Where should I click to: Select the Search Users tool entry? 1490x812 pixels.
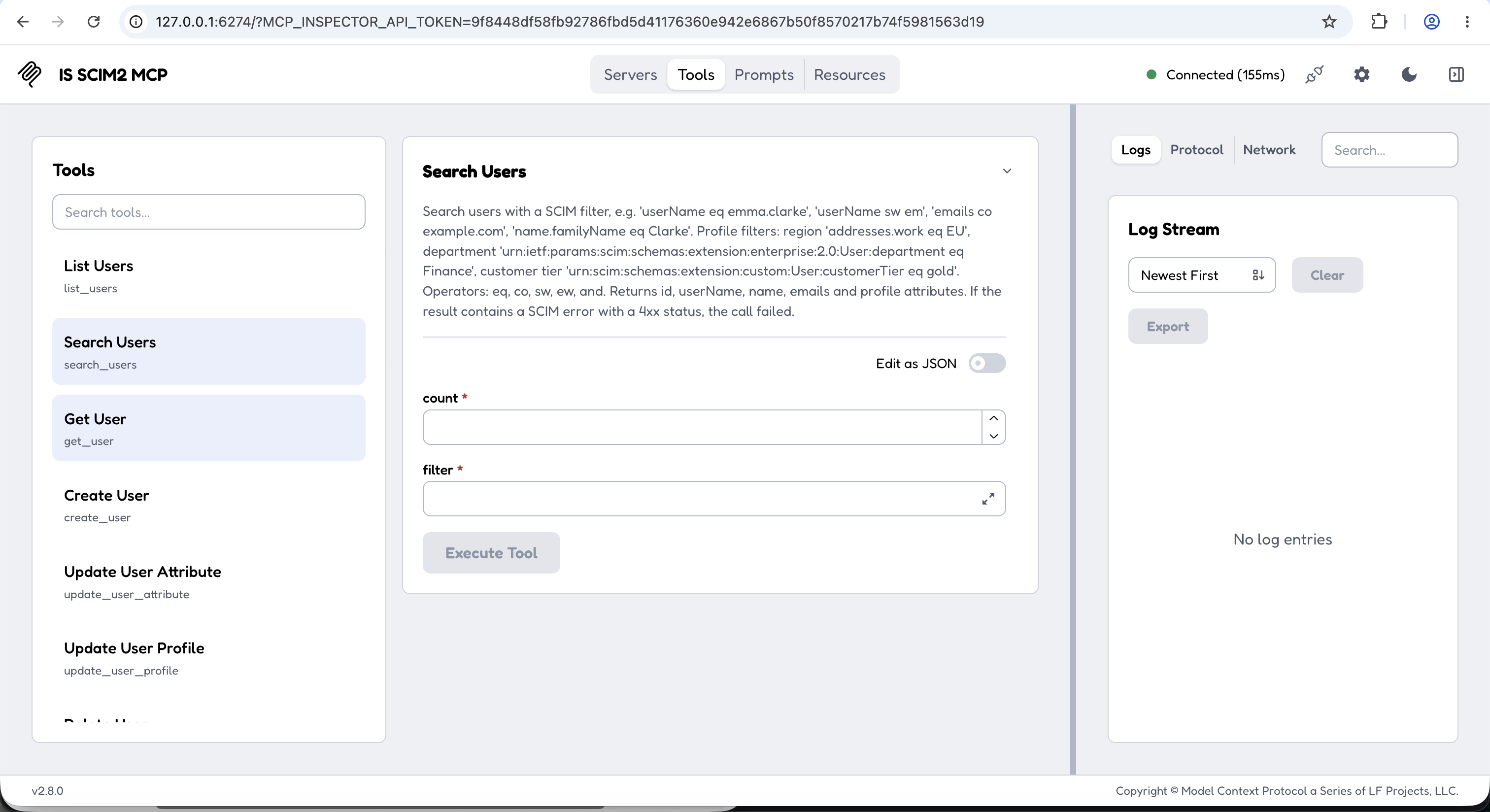(209, 352)
